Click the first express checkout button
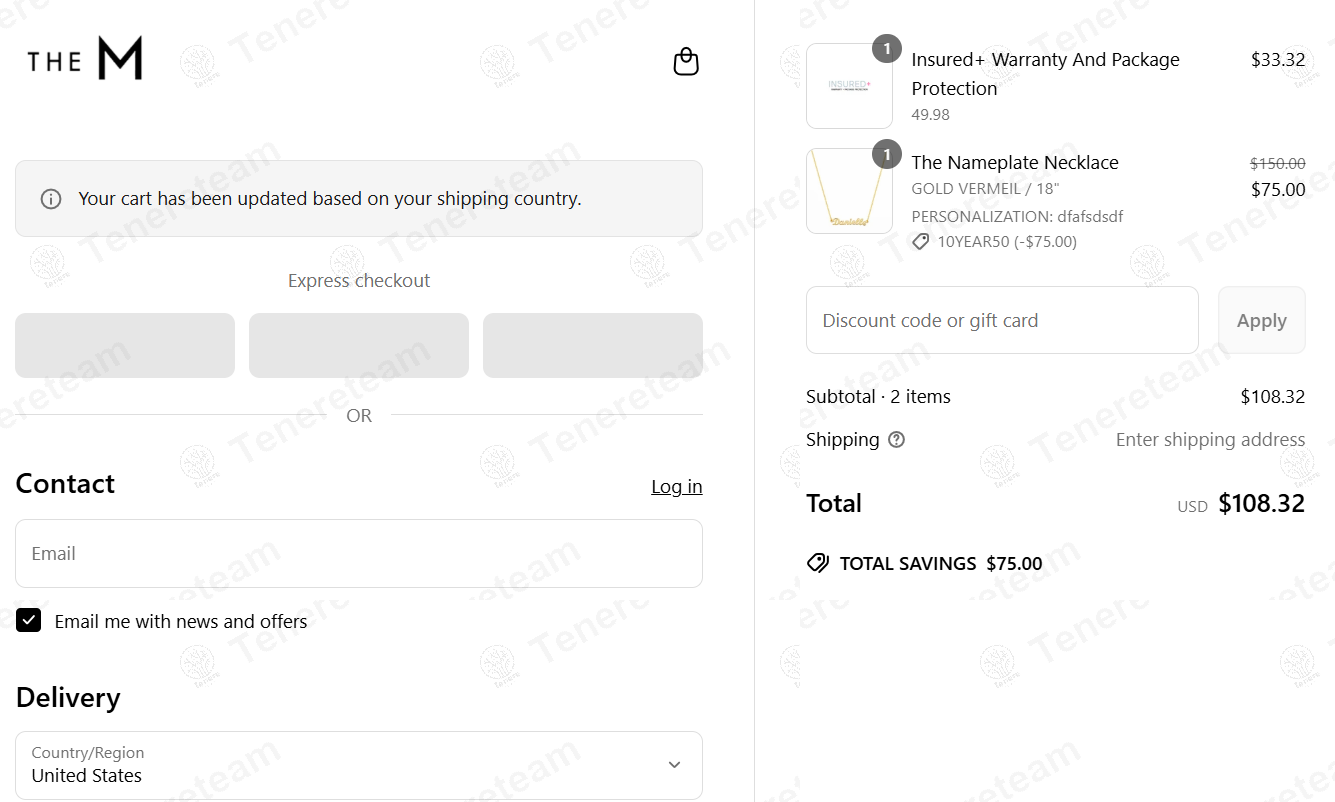This screenshot has height=802, width=1335. click(125, 346)
